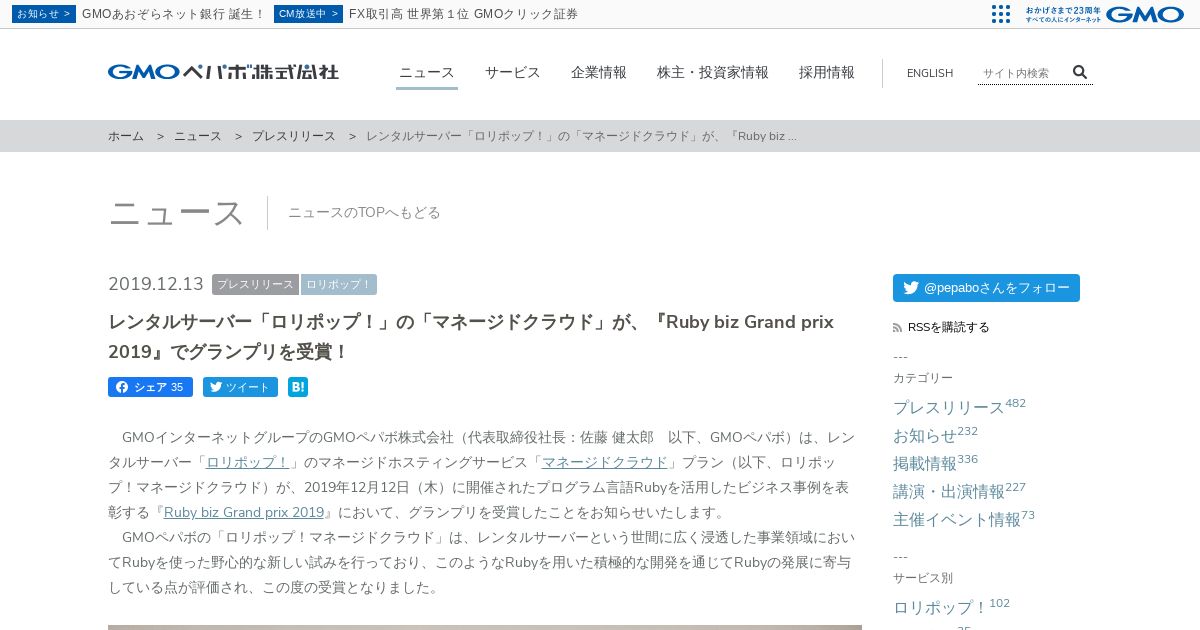
Task: Open the サービス menu item
Action: click(x=513, y=72)
